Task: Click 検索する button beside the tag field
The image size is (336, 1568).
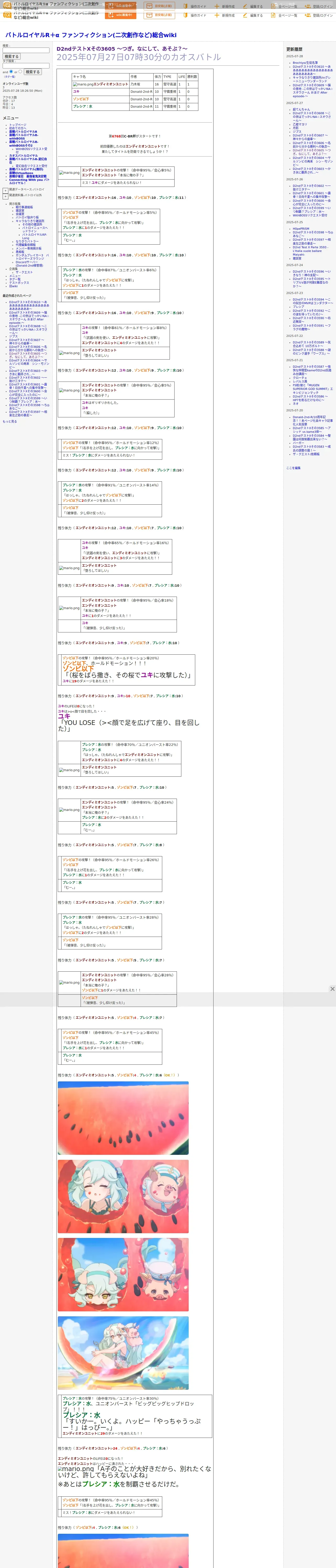Action: point(32,72)
